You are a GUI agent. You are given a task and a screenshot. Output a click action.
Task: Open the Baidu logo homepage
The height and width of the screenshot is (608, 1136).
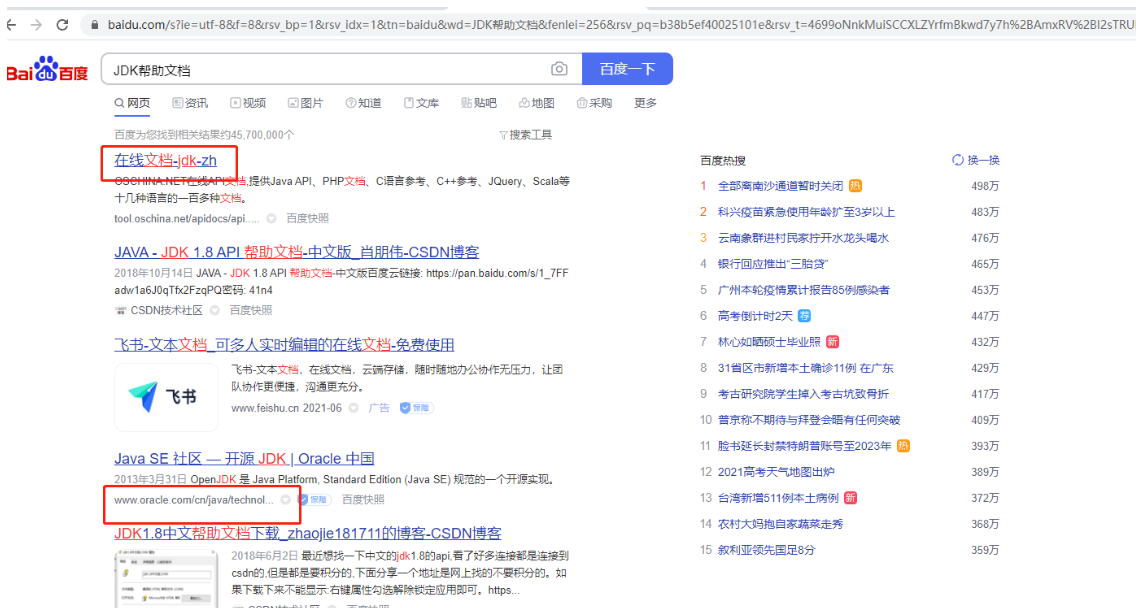47,70
